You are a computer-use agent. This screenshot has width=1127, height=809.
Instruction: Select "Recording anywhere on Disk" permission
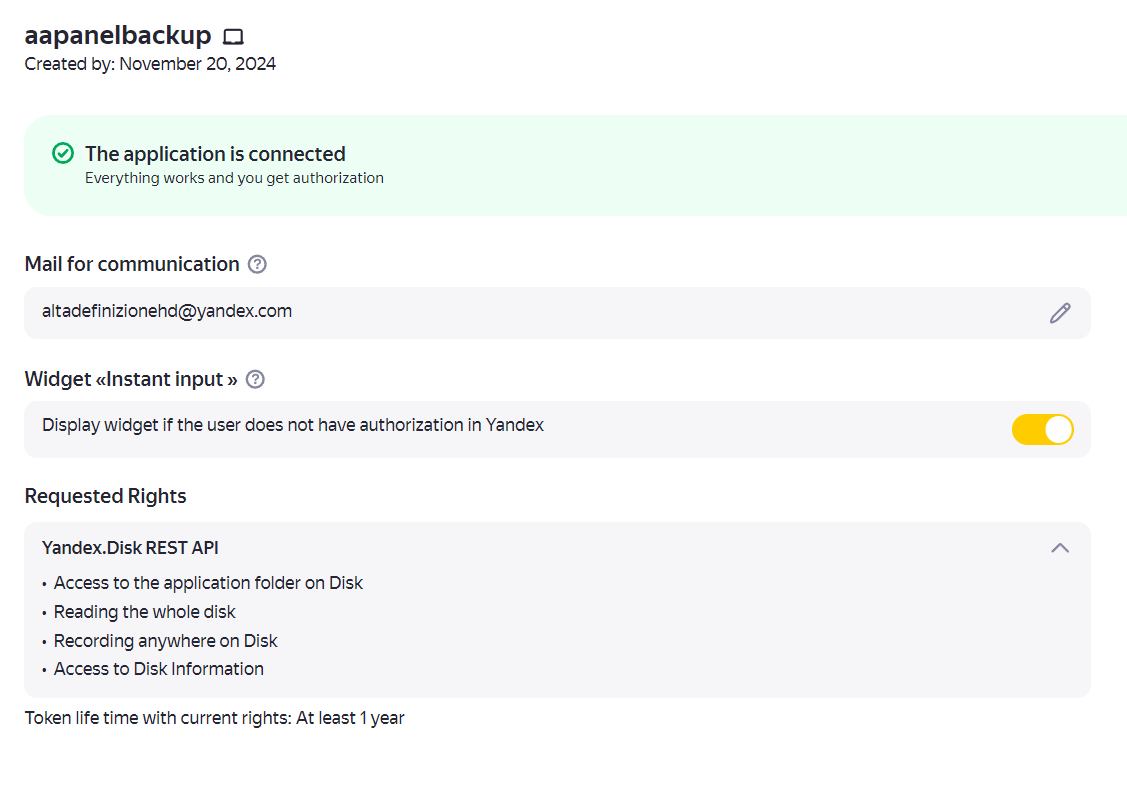(166, 641)
